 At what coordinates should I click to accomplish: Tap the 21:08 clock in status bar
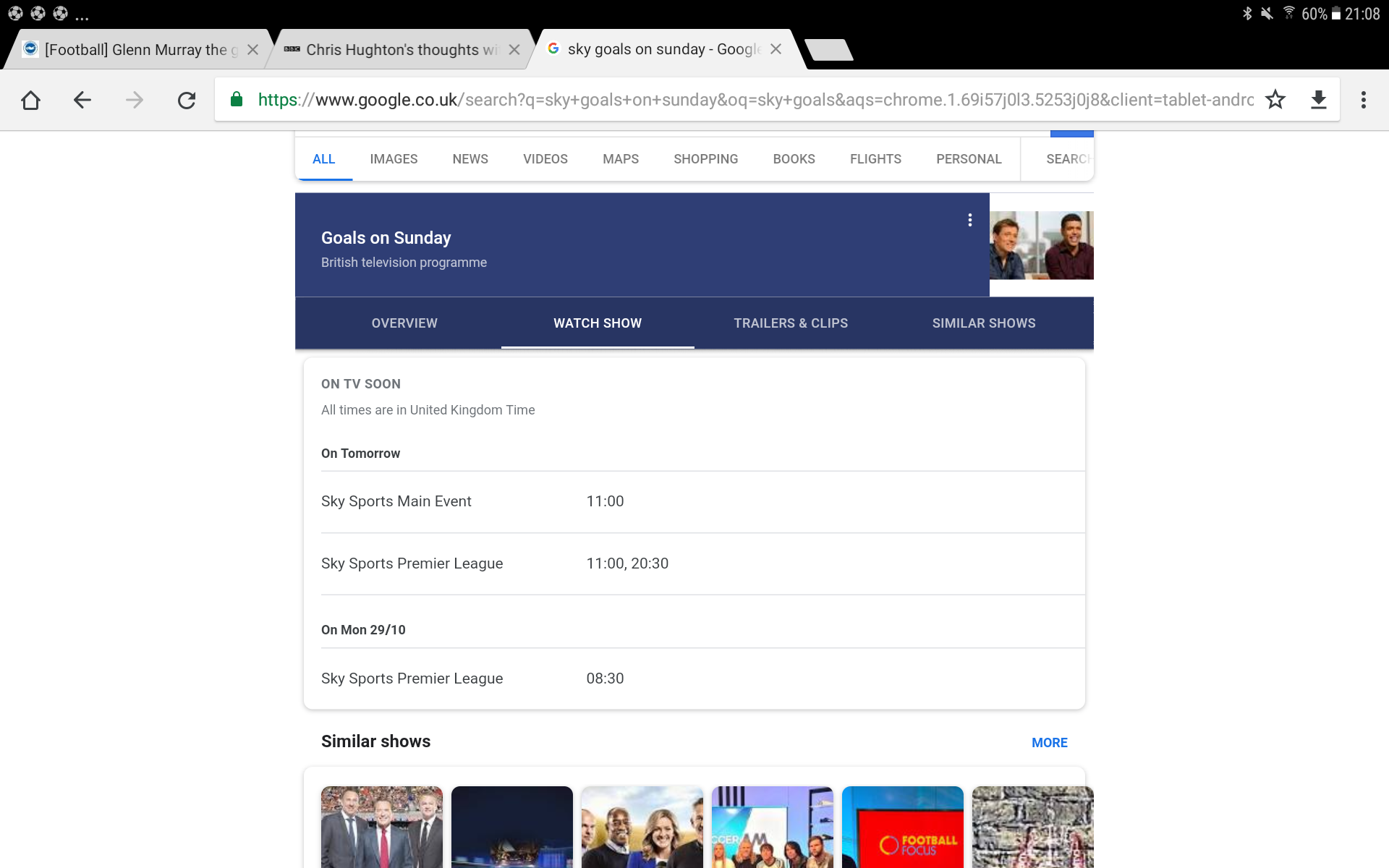[x=1362, y=14]
